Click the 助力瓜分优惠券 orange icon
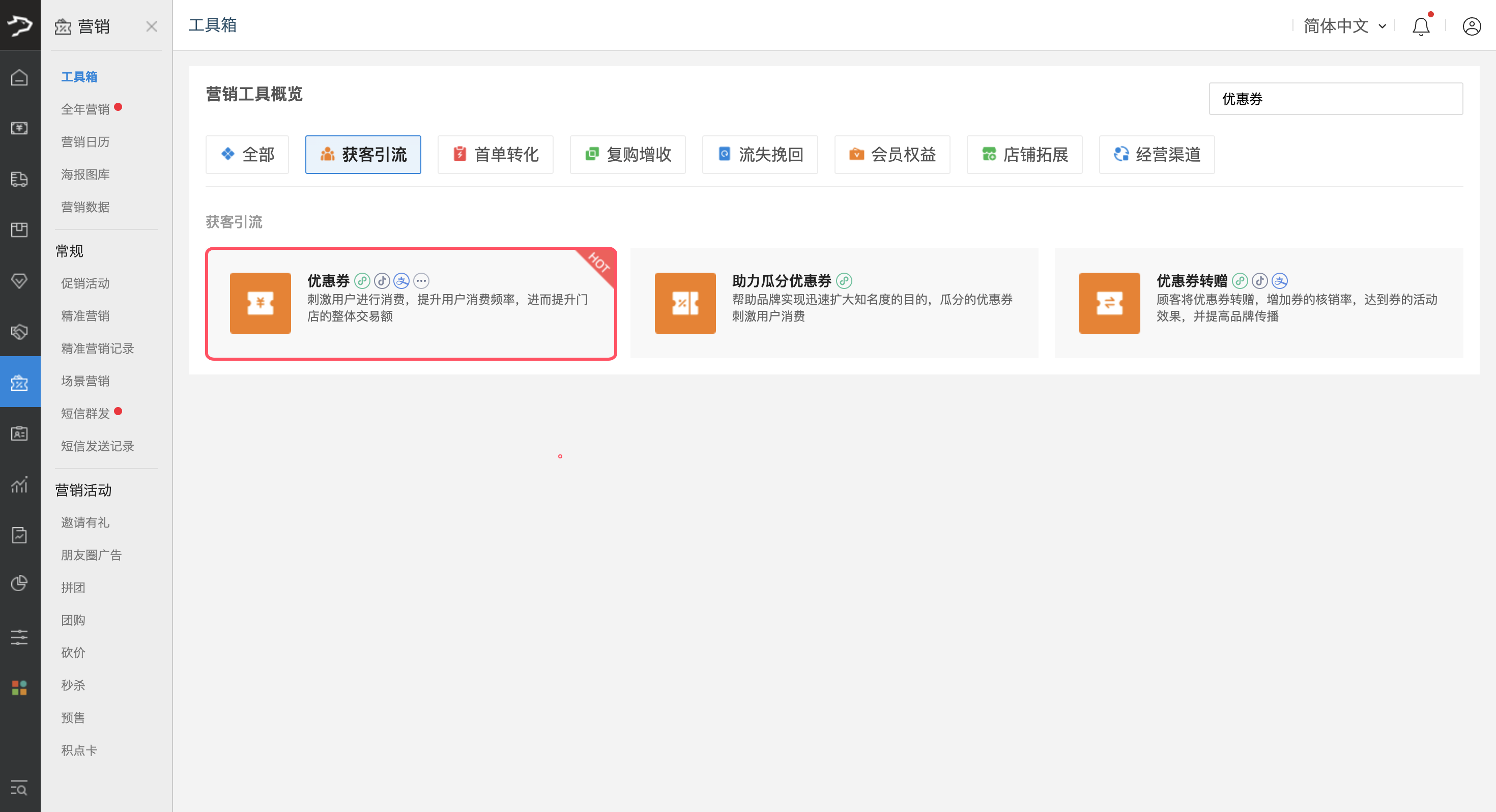Viewport: 1496px width, 812px height. [x=685, y=303]
